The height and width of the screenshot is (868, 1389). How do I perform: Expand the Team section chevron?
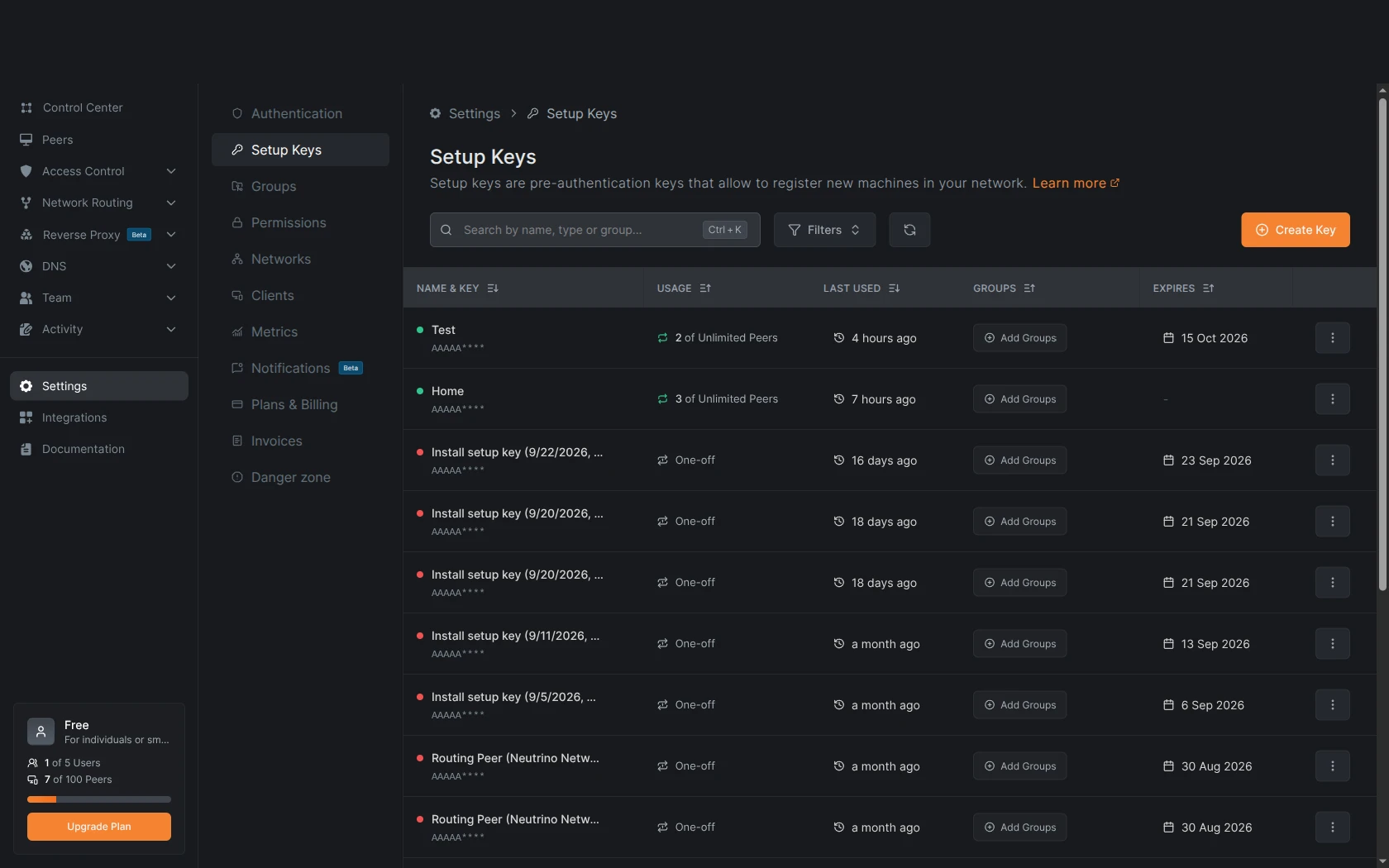[171, 298]
